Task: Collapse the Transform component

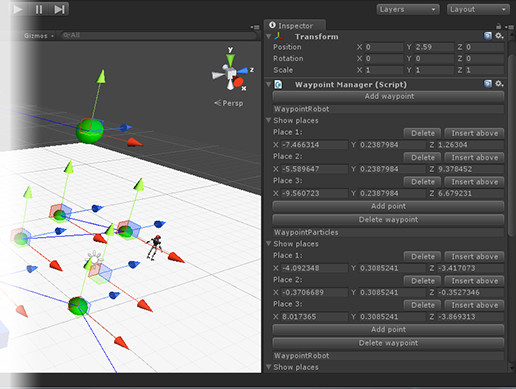Action: tap(269, 36)
